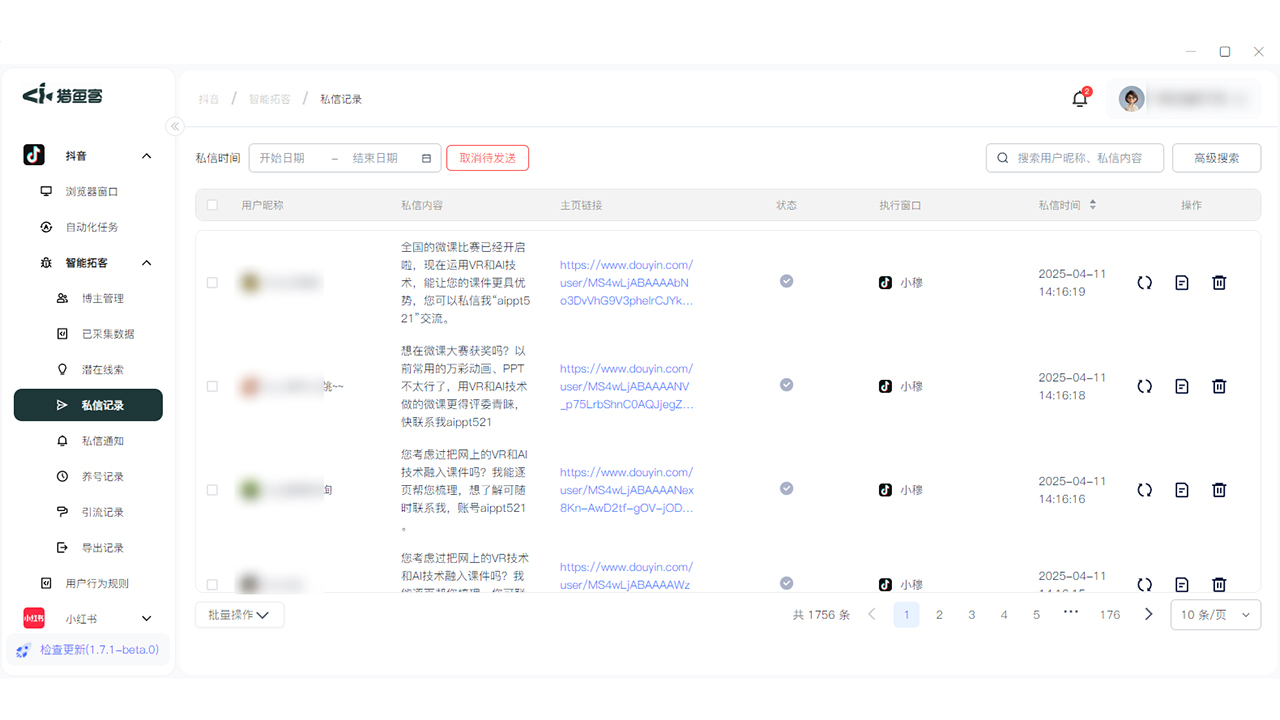Click status check icon in 14:16:18 row
1280x720 pixels.
pyautogui.click(x=786, y=385)
